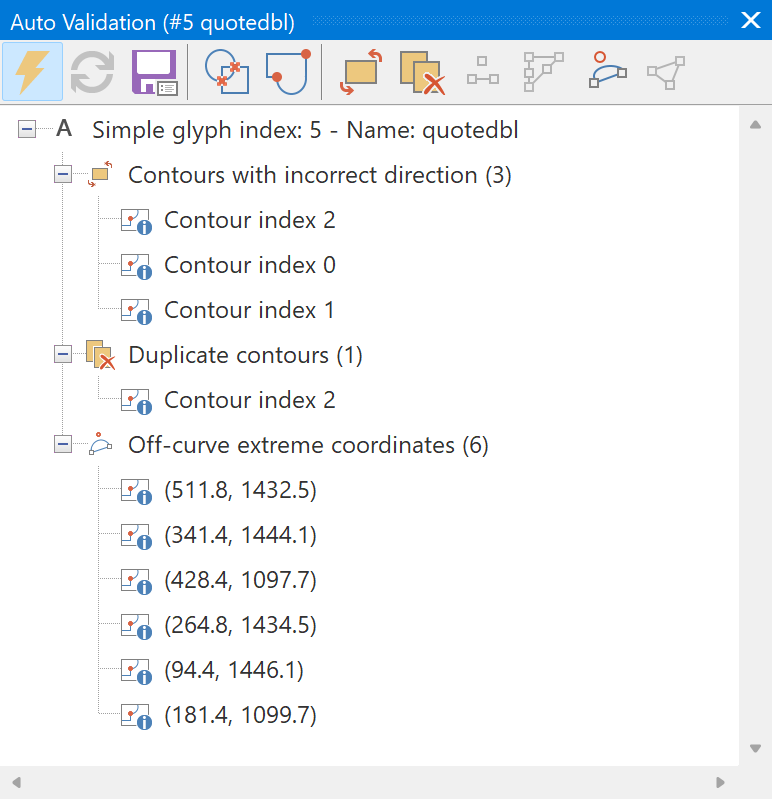Click the grayed last polygon nodes icon

(x=666, y=72)
